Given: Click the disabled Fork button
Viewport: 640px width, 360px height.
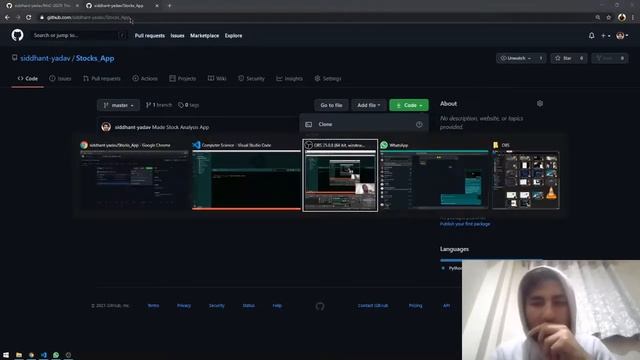Looking at the screenshot, I should [604, 58].
